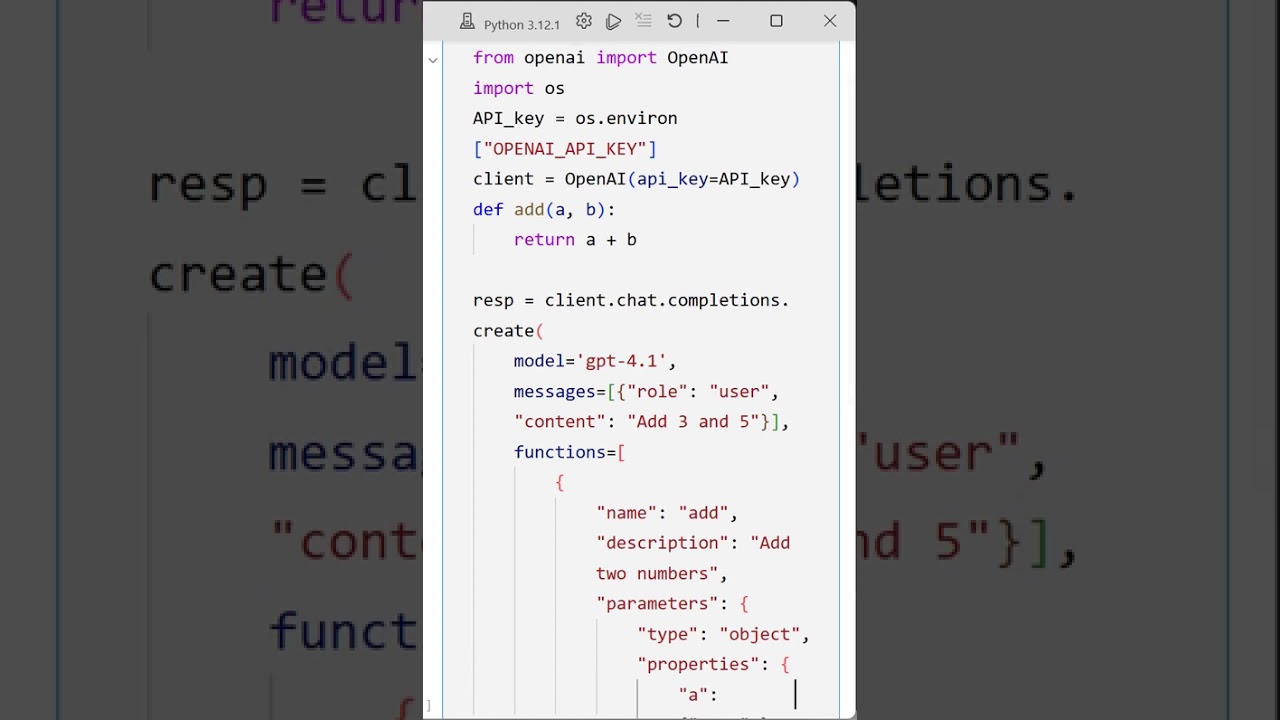Click the 'create(' line in the cell
Image resolution: width=1280 pixels, height=720 pixels.
508,331
